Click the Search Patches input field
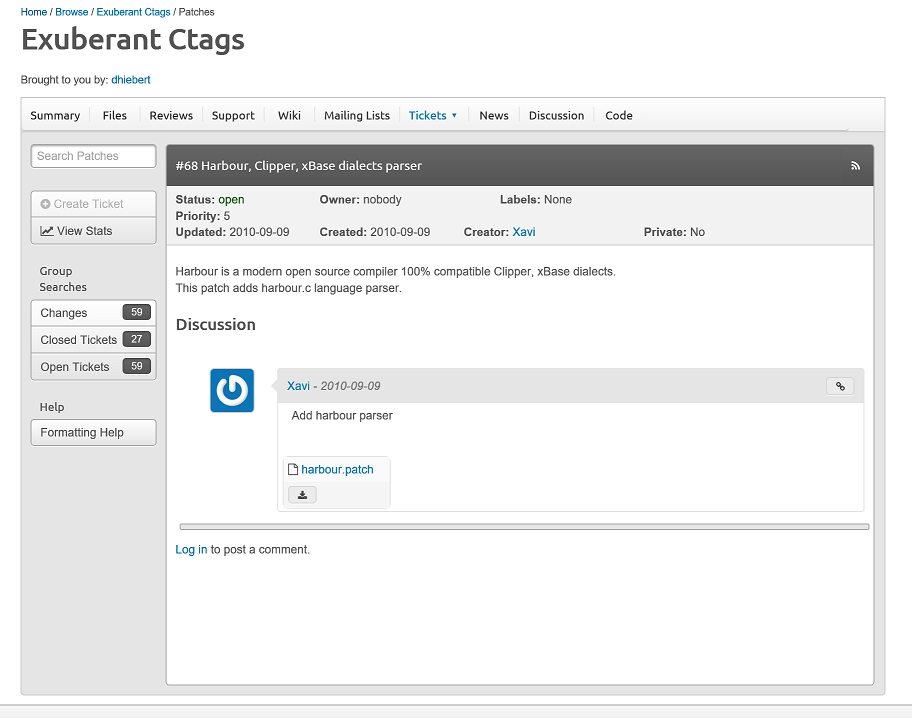The image size is (912, 718). (x=93, y=156)
